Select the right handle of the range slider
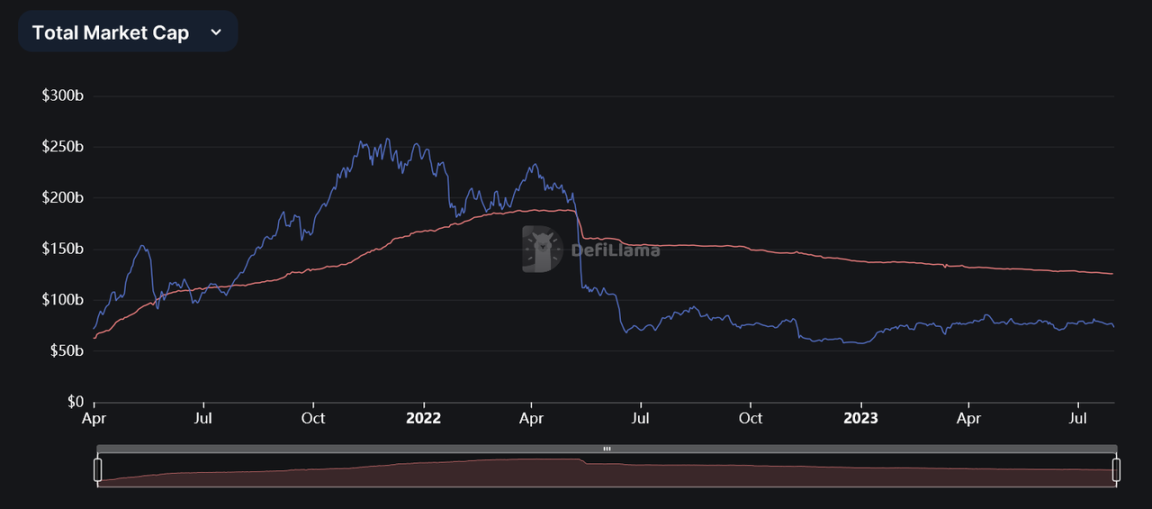 1116,469
